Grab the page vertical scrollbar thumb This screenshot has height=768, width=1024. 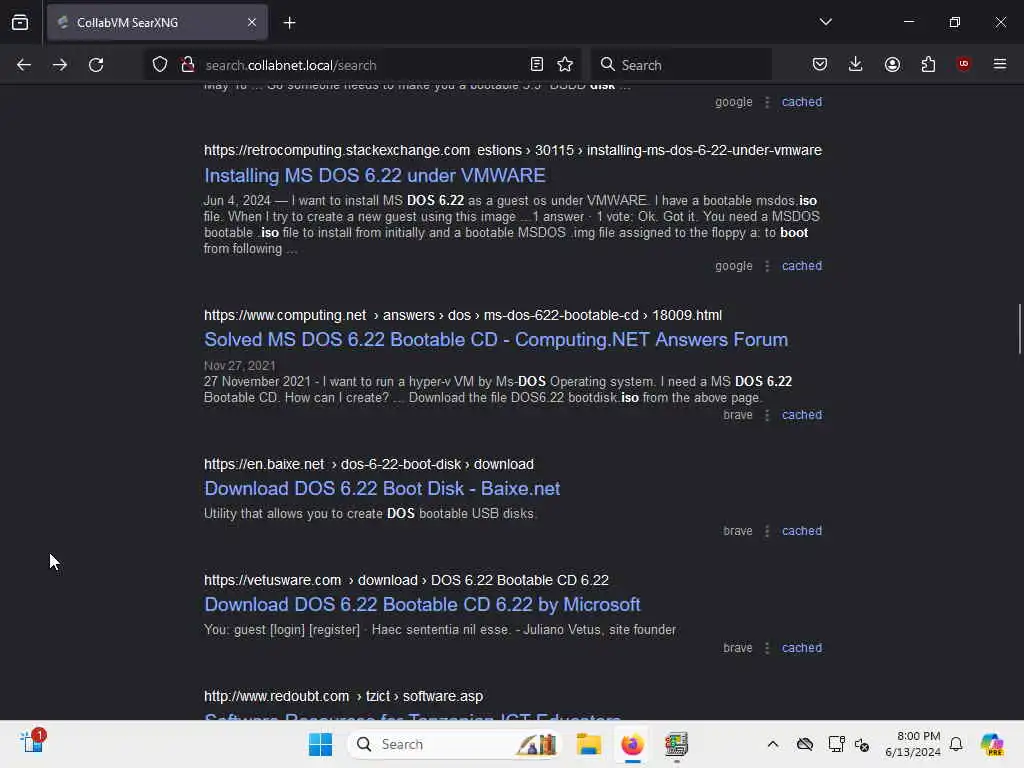1019,328
